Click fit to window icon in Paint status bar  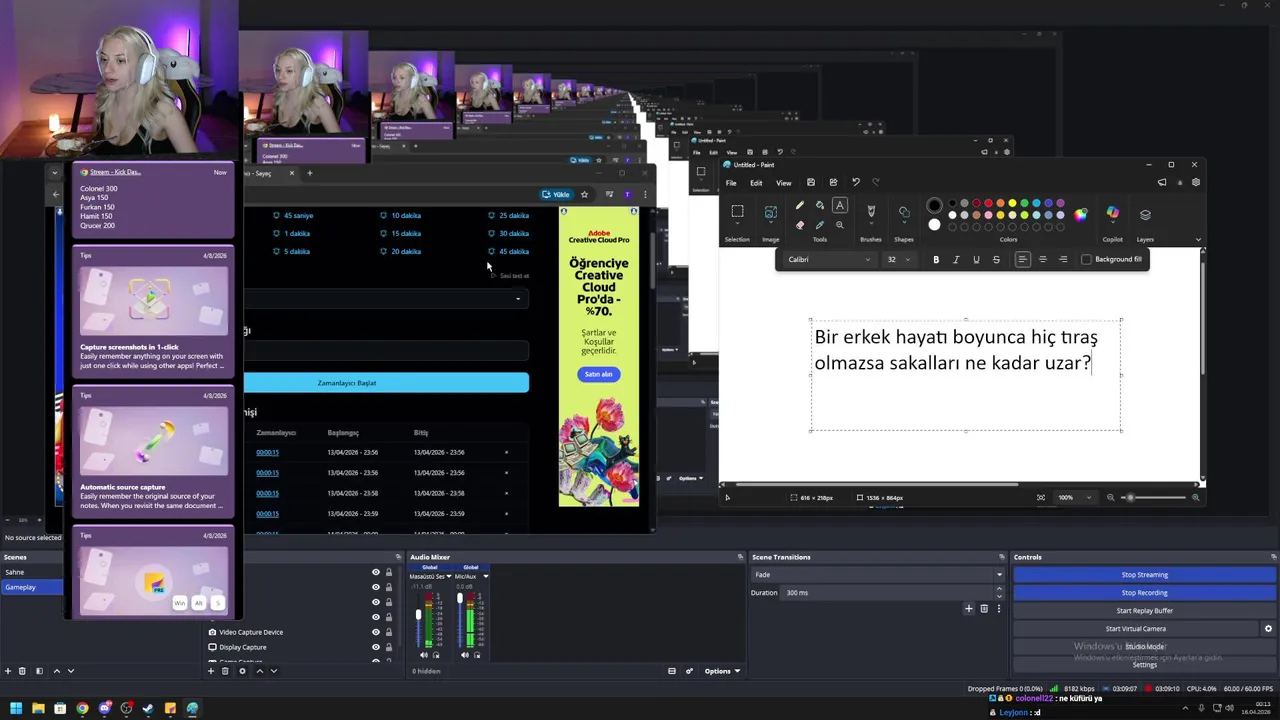[x=1041, y=497]
